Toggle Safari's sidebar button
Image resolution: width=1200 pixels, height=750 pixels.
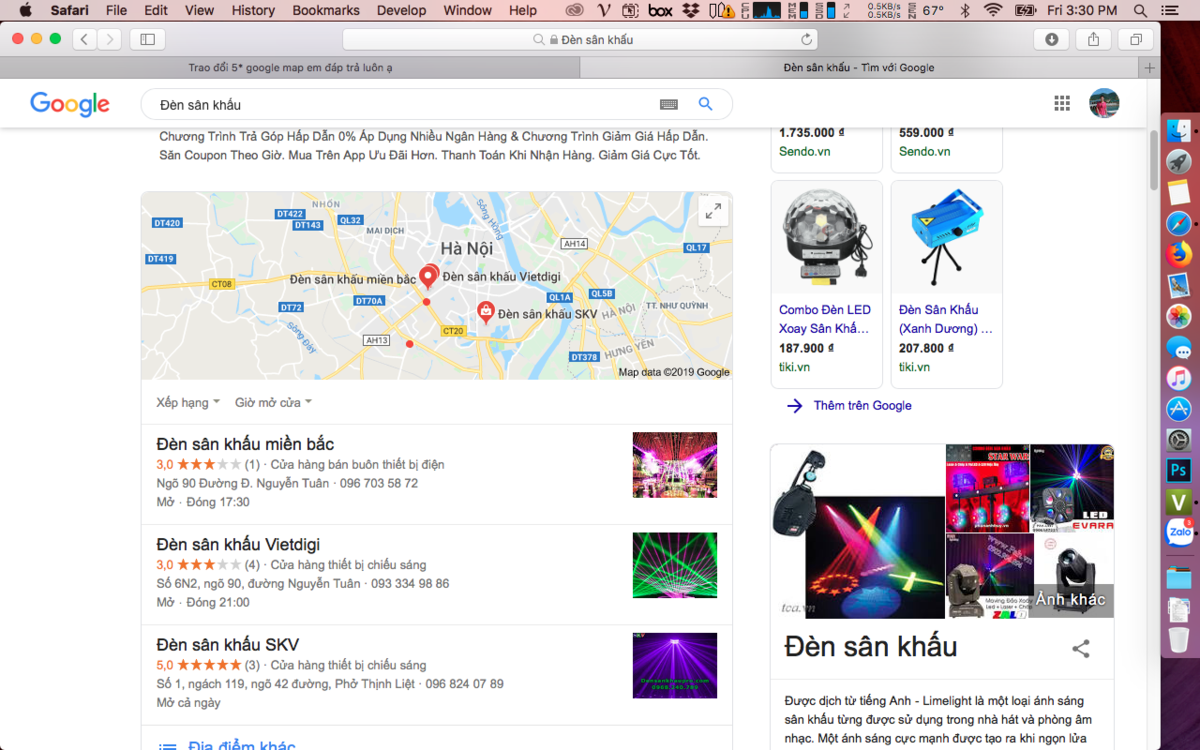point(147,39)
